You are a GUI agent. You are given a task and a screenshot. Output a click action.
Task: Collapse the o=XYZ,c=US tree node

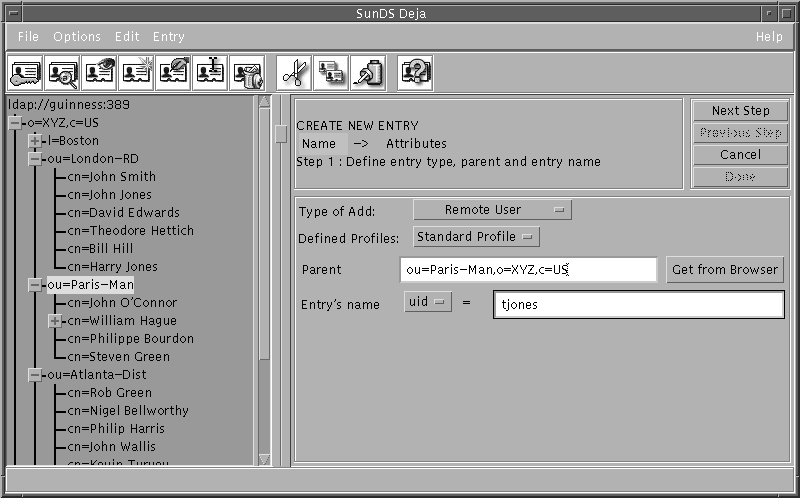15,122
